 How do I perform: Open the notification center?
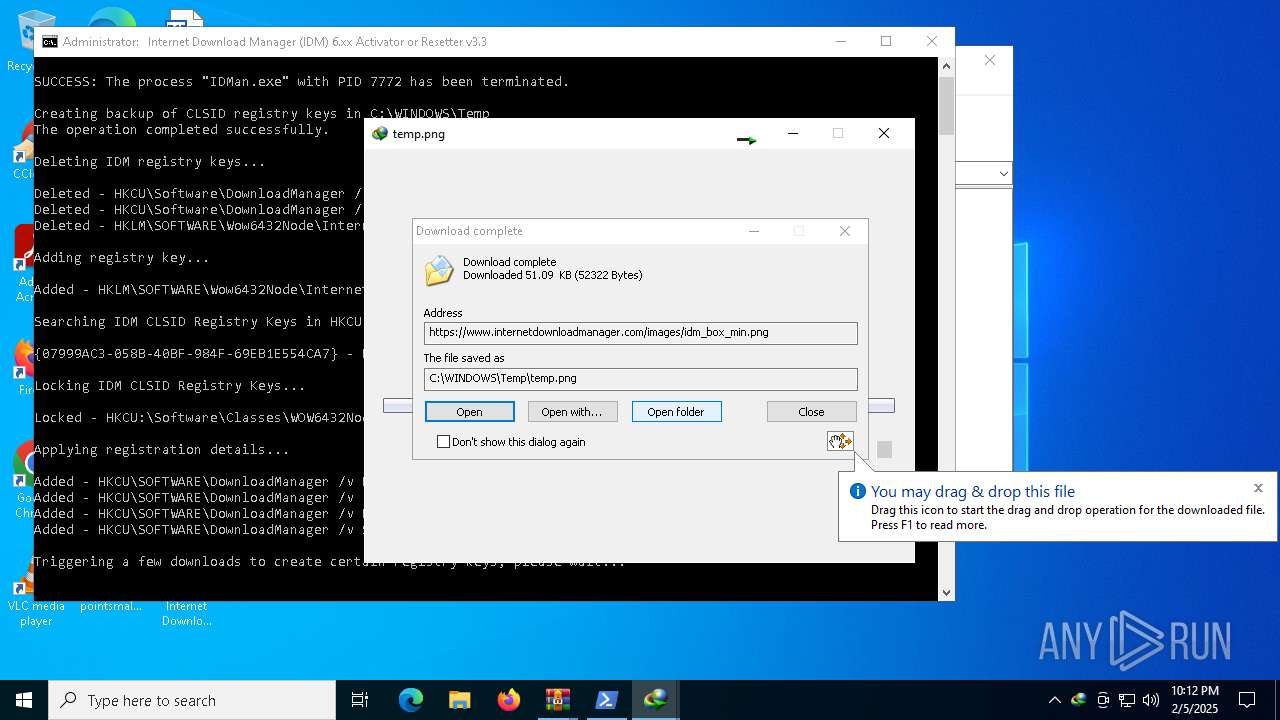(x=1247, y=700)
